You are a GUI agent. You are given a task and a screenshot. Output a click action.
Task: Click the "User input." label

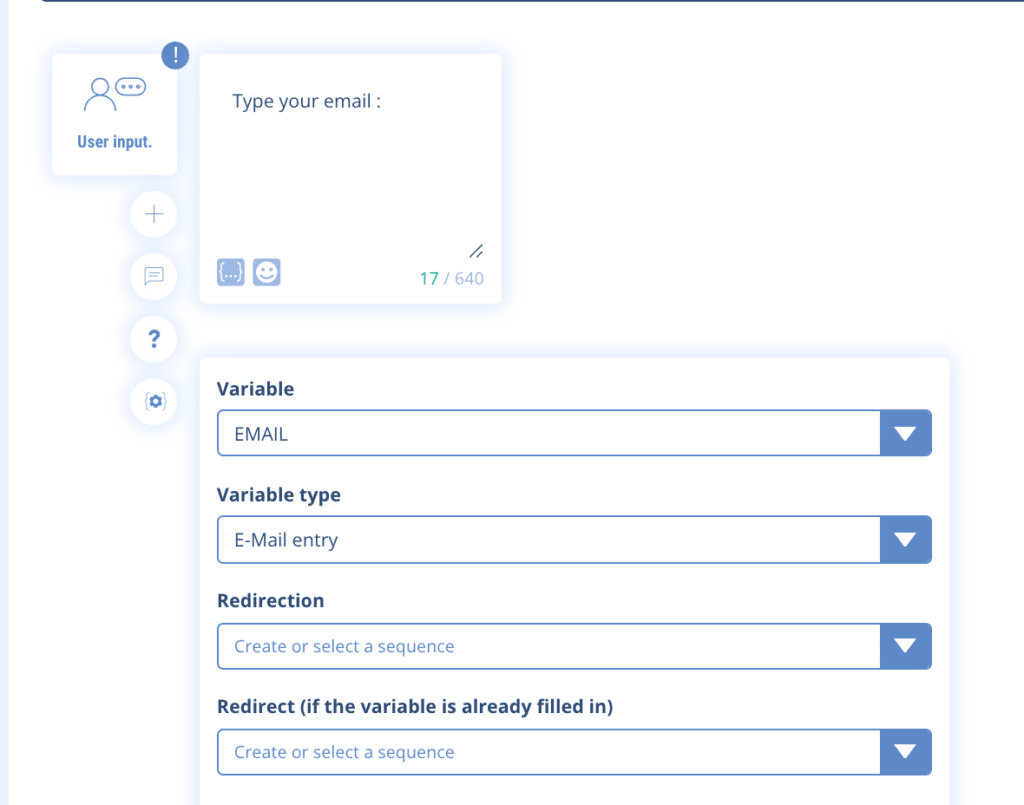115,142
